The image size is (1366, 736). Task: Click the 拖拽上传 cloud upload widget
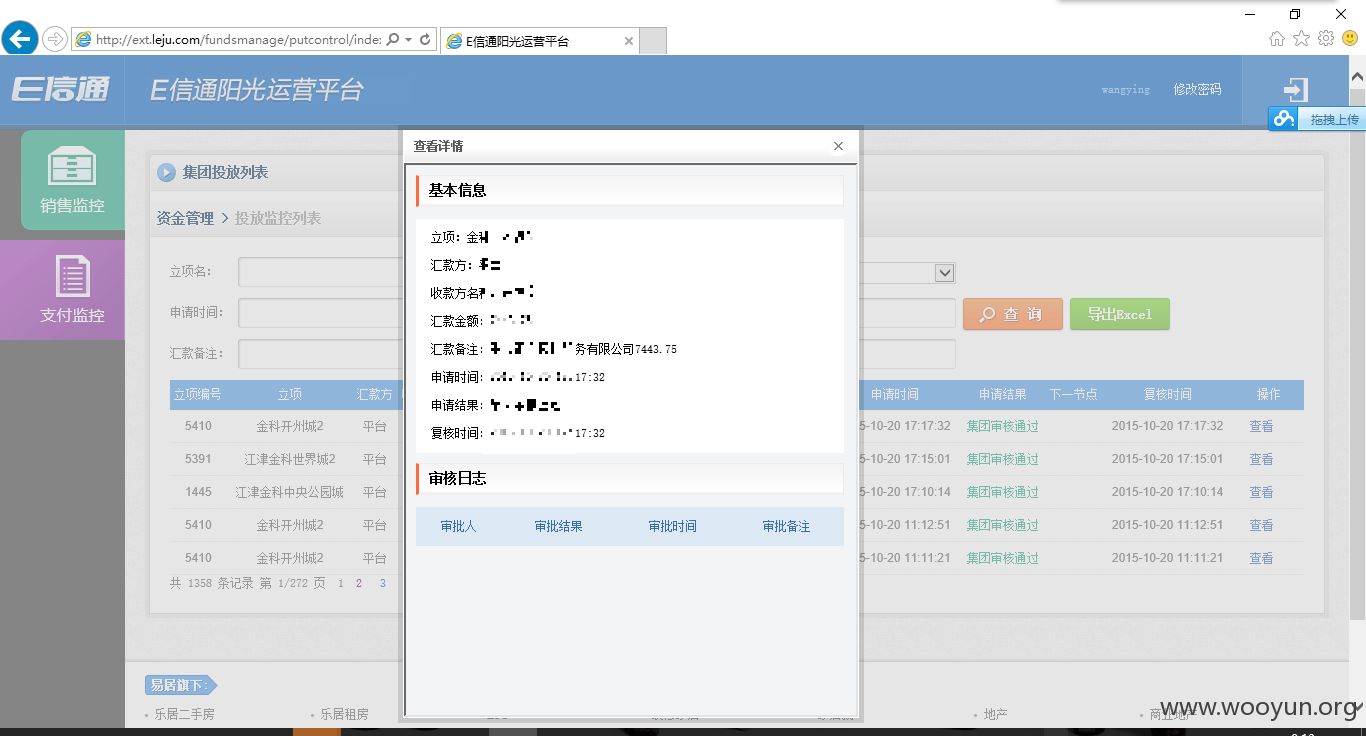tap(1317, 119)
